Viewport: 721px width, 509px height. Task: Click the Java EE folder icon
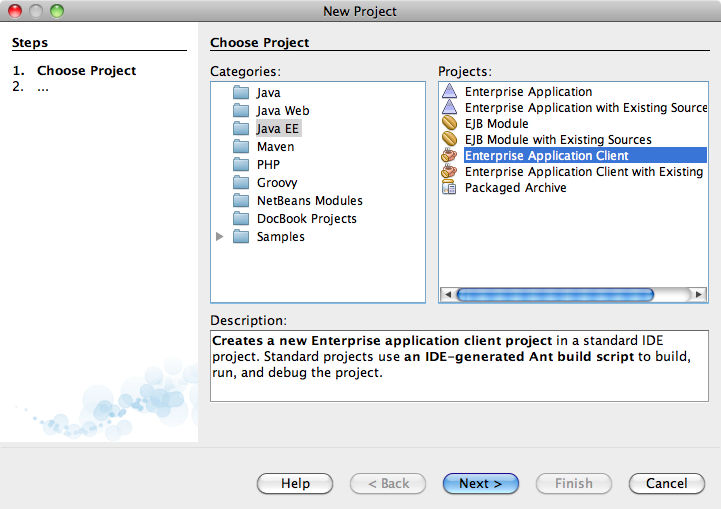coord(241,128)
